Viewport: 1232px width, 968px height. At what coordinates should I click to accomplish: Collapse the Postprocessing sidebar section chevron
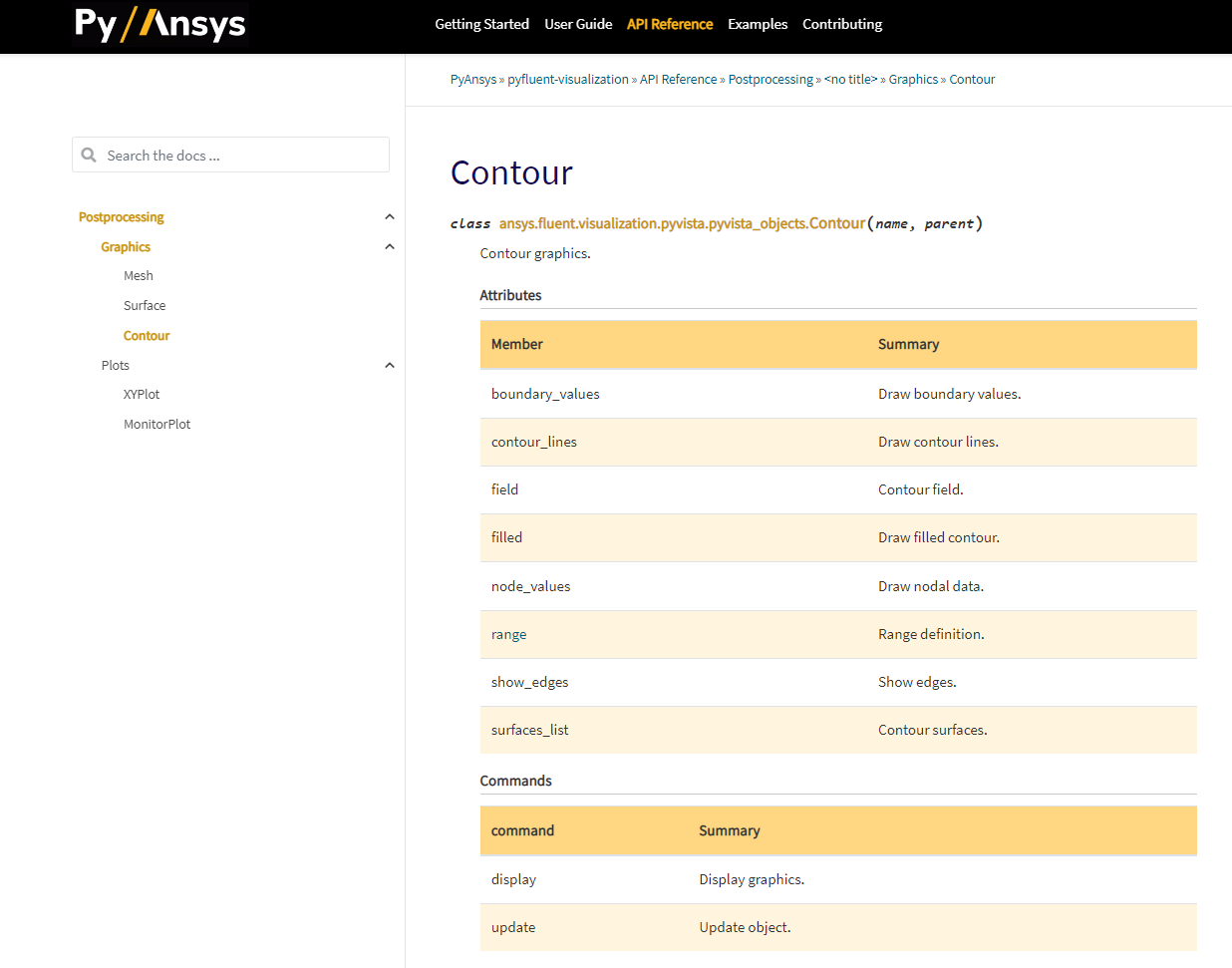pos(390,217)
